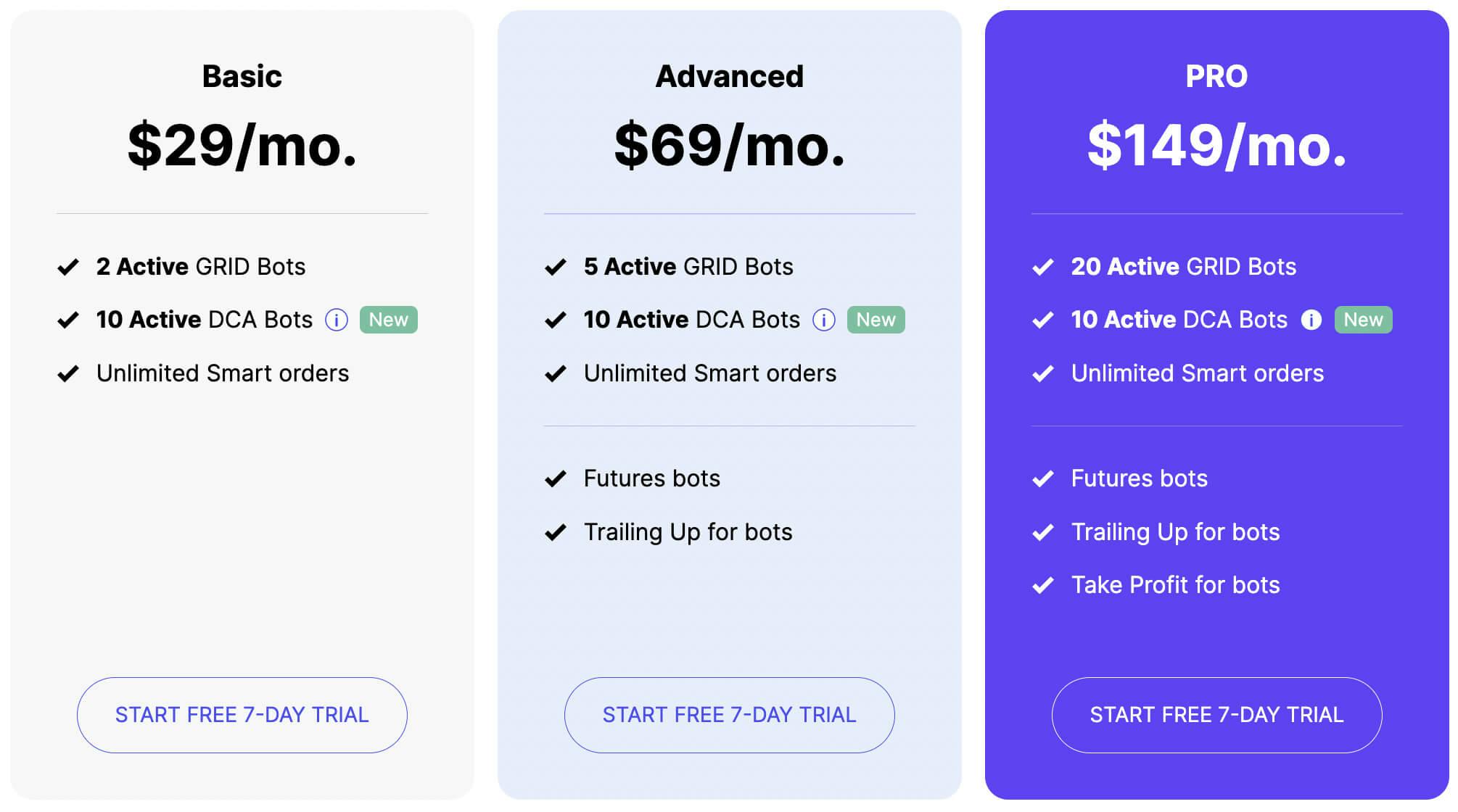Click Trailing Up for bots in PRO plan

coord(1176,532)
